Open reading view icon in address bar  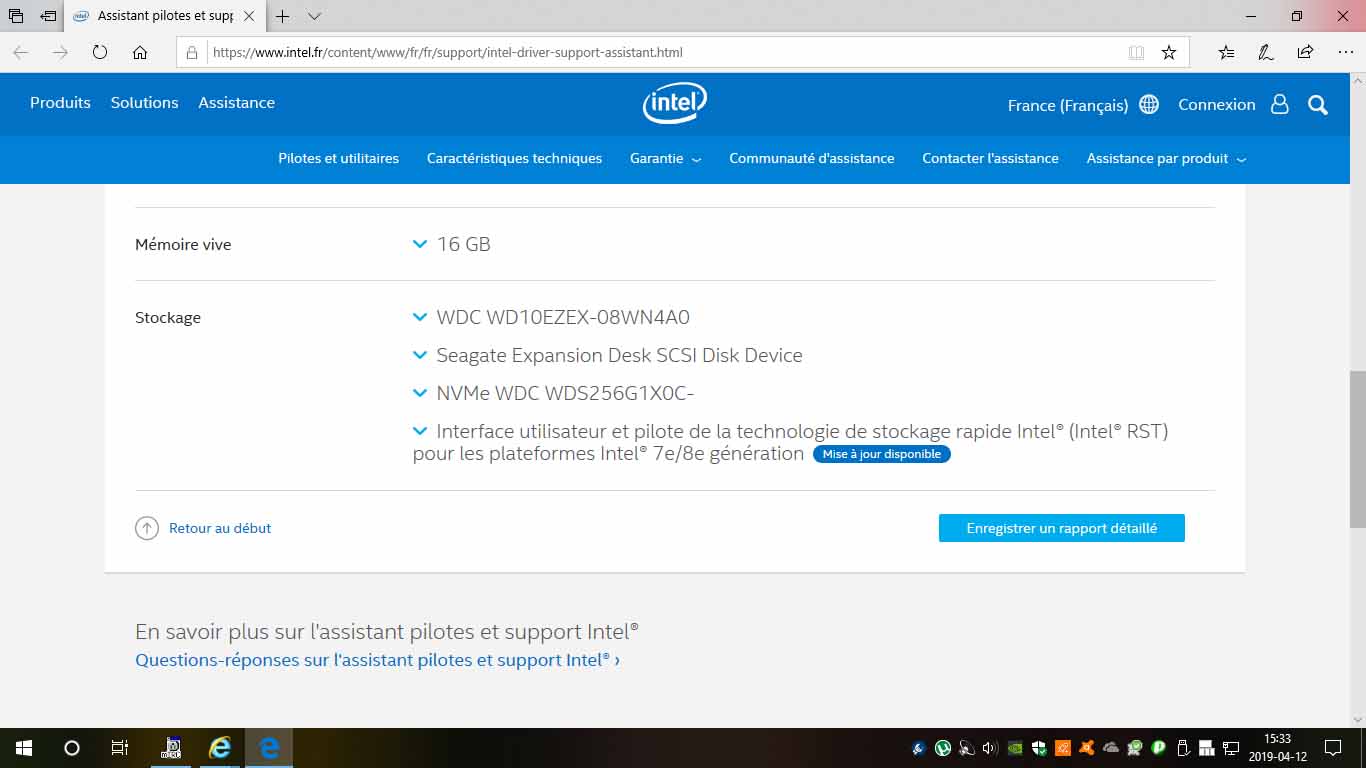tap(1136, 52)
